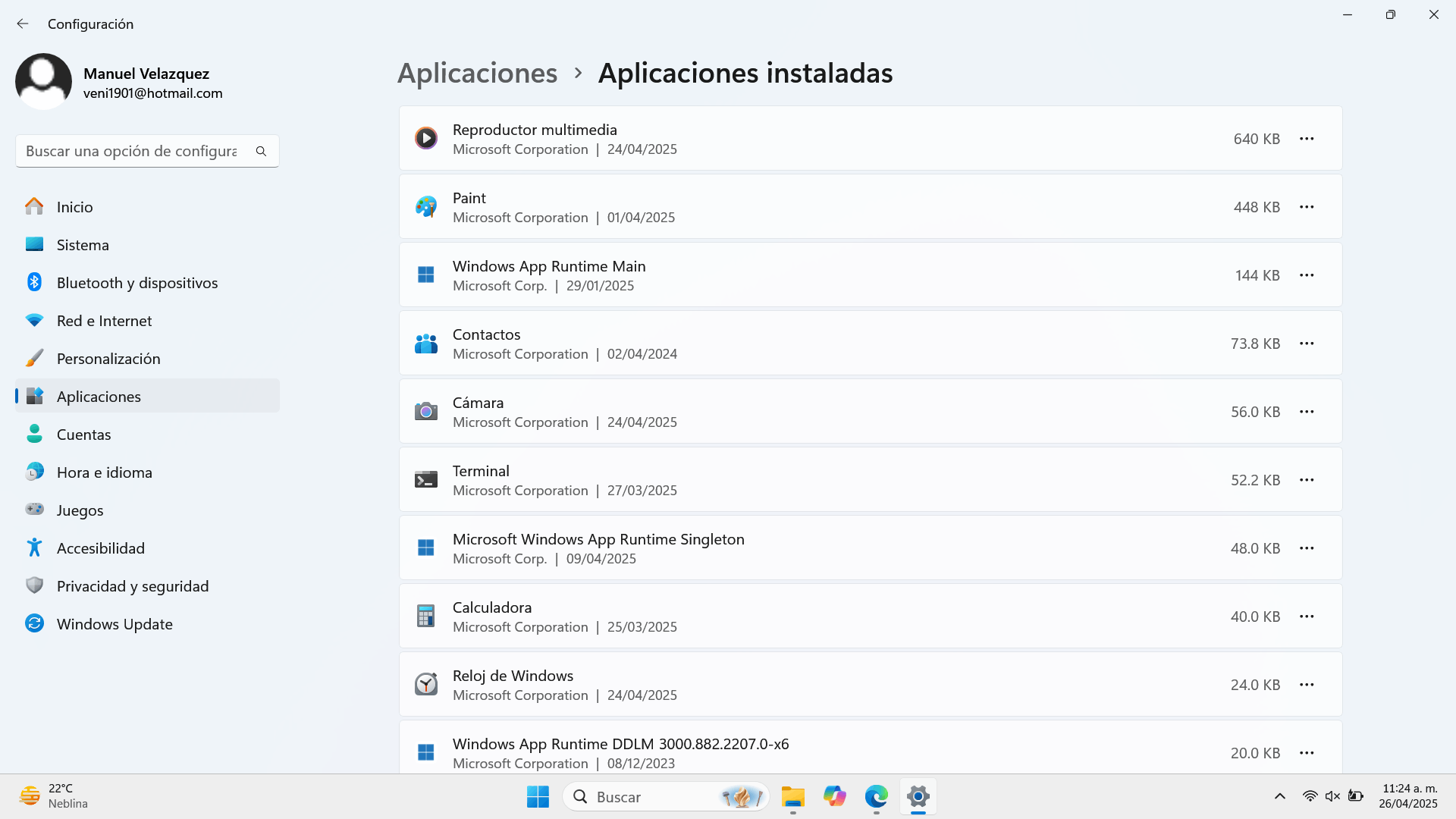This screenshot has width=1456, height=819.
Task: Open Bluetooth y dispositivos section
Action: pyautogui.click(x=136, y=282)
